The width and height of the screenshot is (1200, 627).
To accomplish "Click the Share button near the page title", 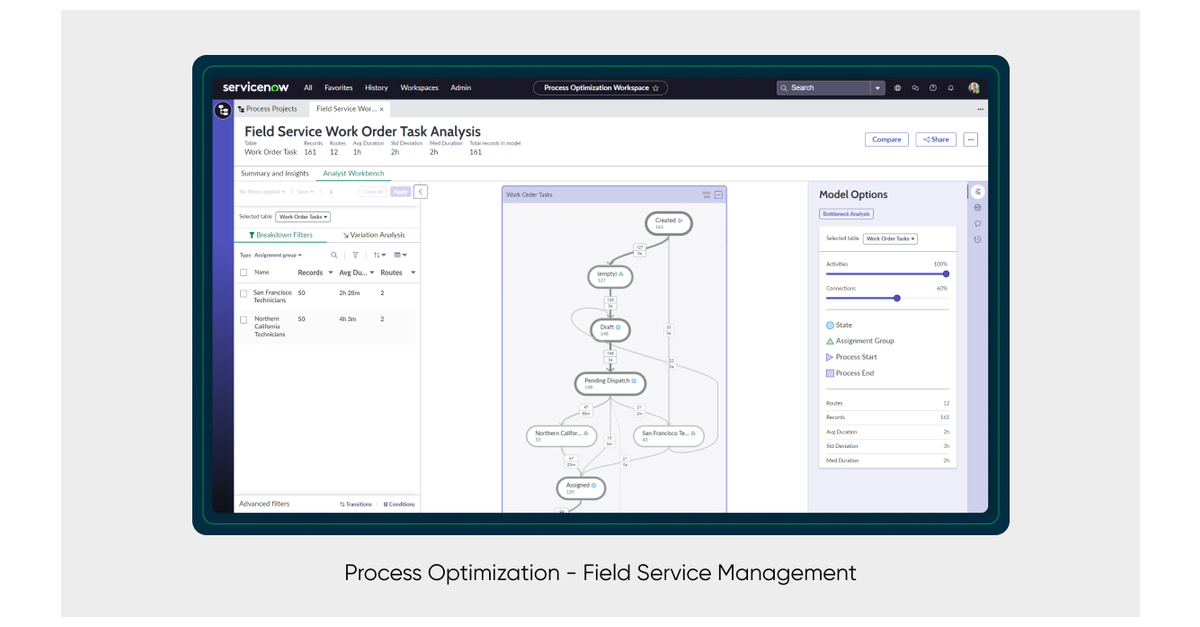I will coord(935,139).
